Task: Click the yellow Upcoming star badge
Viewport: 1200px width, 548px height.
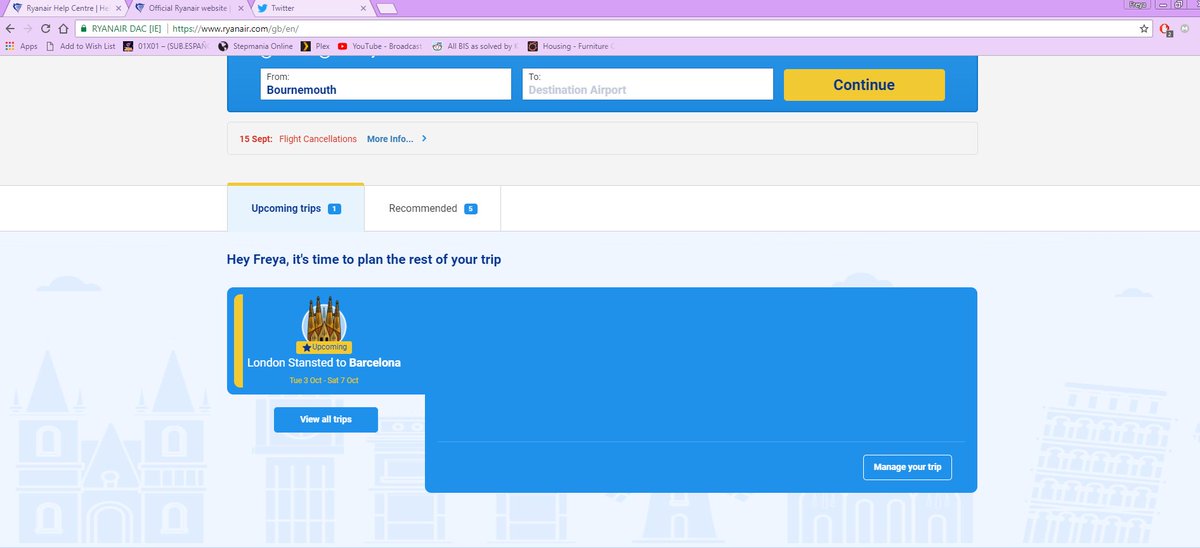Action: (323, 347)
